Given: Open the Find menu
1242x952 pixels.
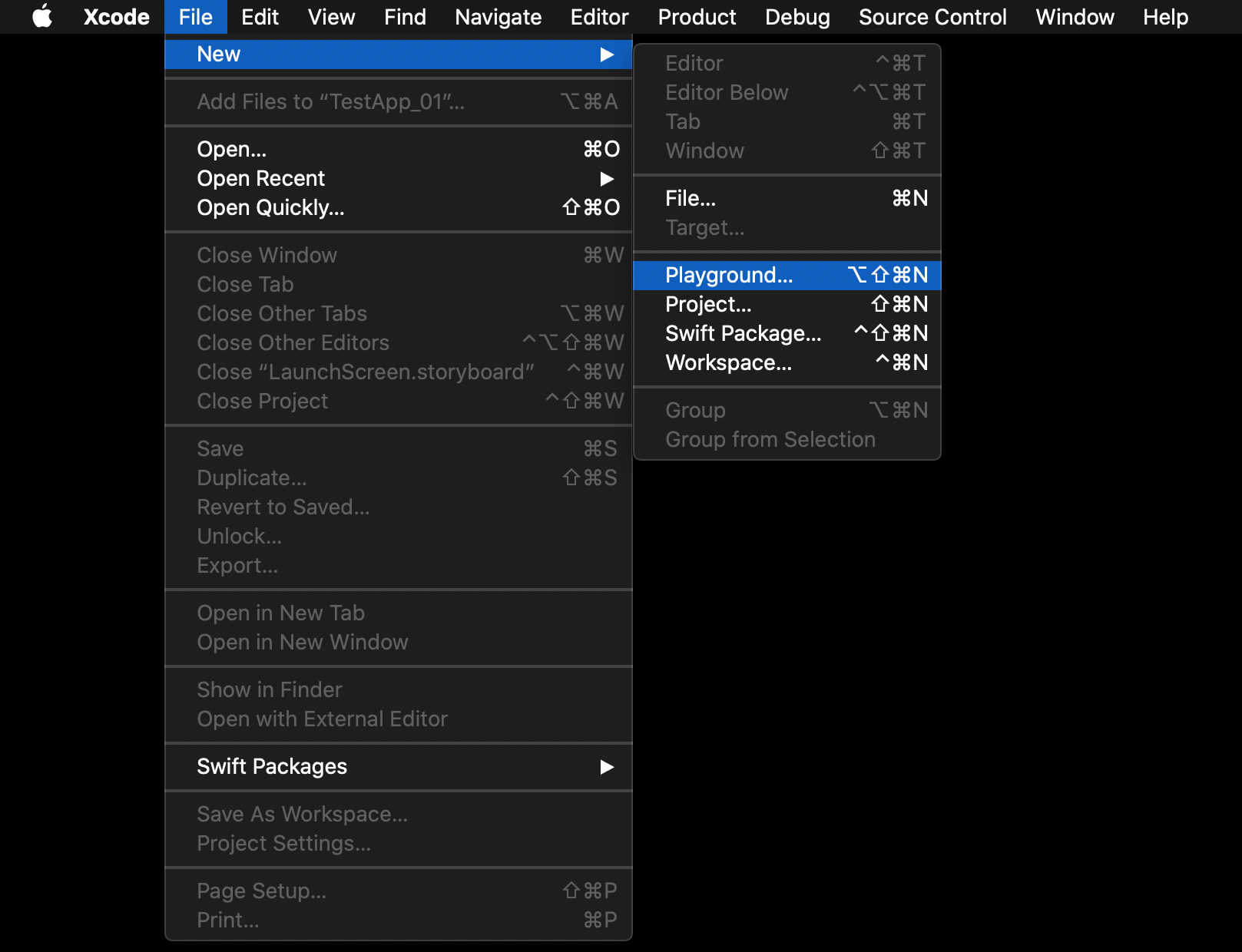Looking at the screenshot, I should click(405, 17).
